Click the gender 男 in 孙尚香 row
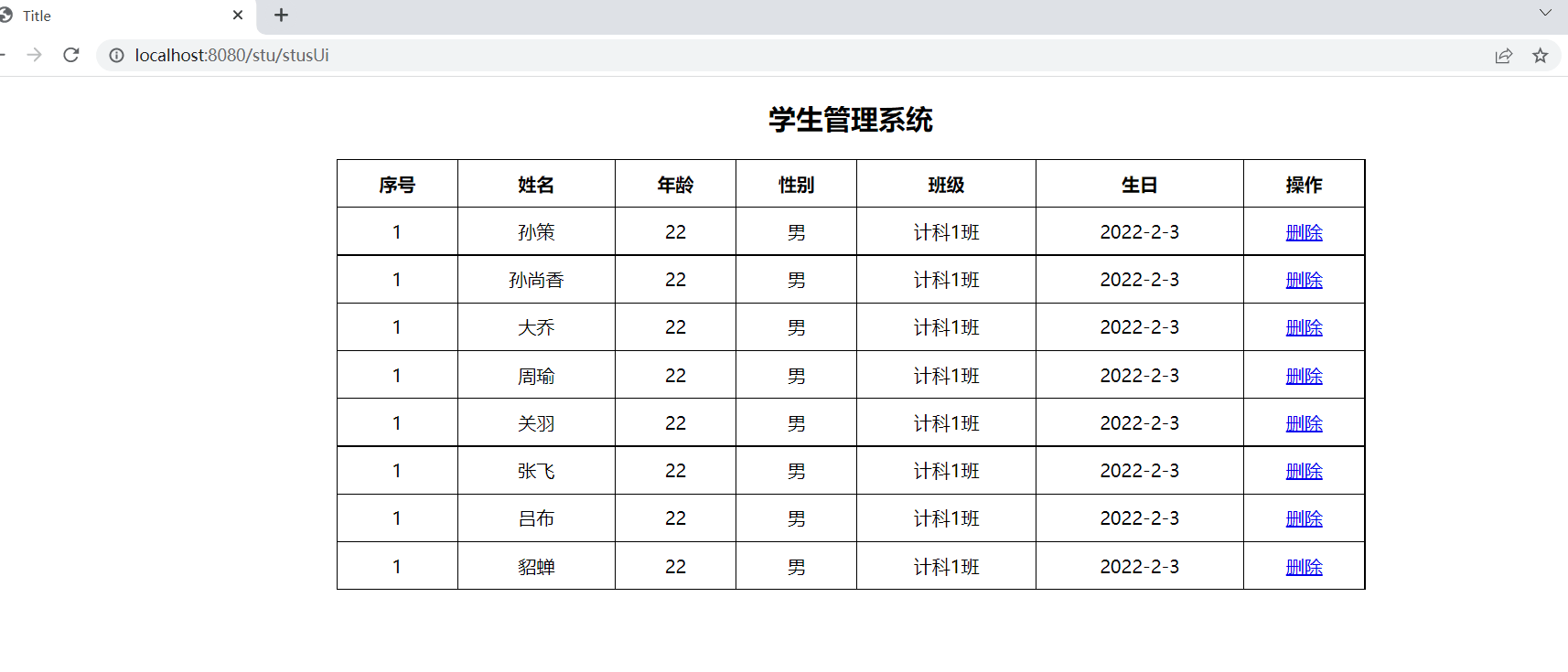The width and height of the screenshot is (1568, 672). click(x=796, y=280)
